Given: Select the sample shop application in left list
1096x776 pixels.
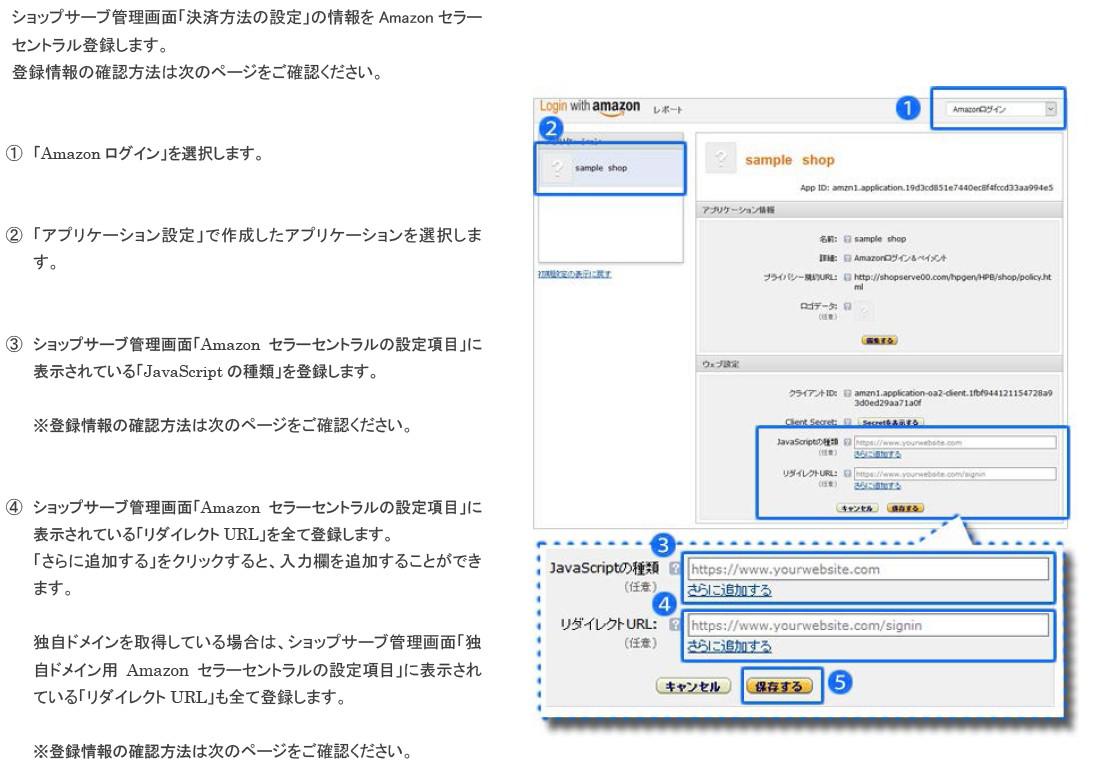Looking at the screenshot, I should click(x=610, y=168).
